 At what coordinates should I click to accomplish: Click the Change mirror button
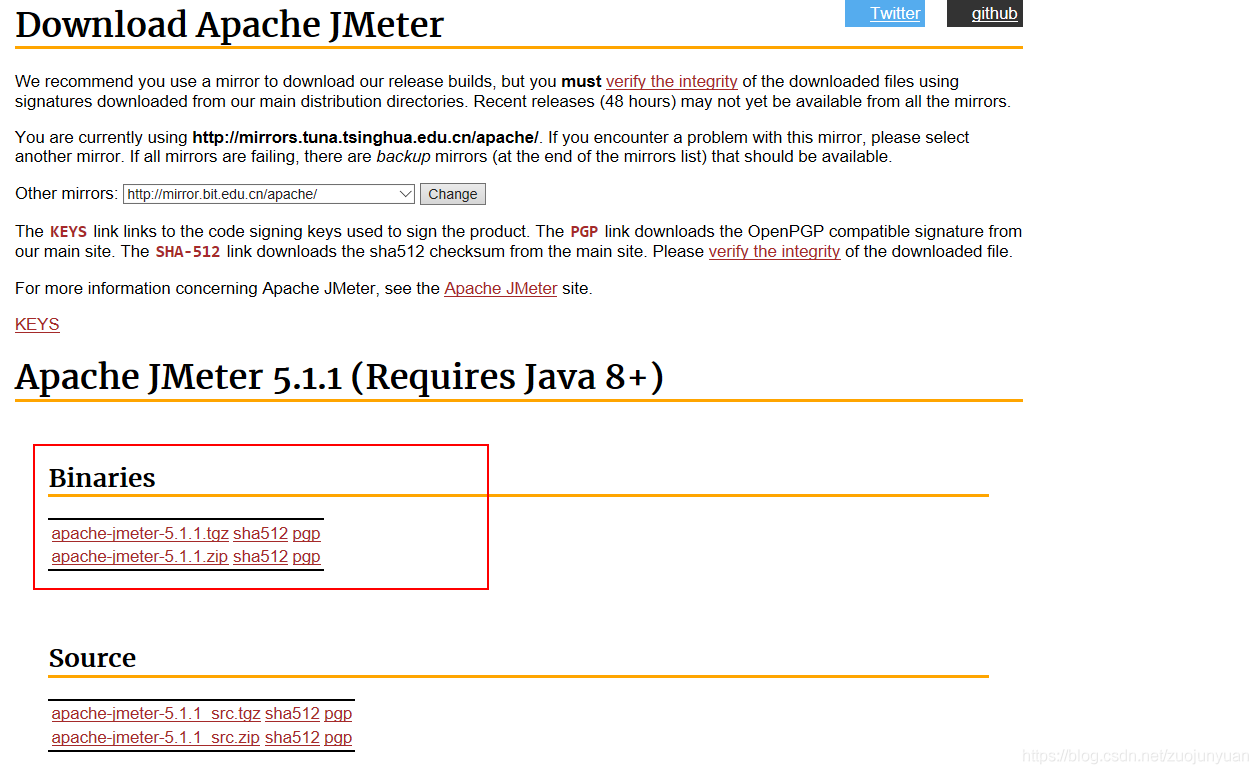[453, 194]
